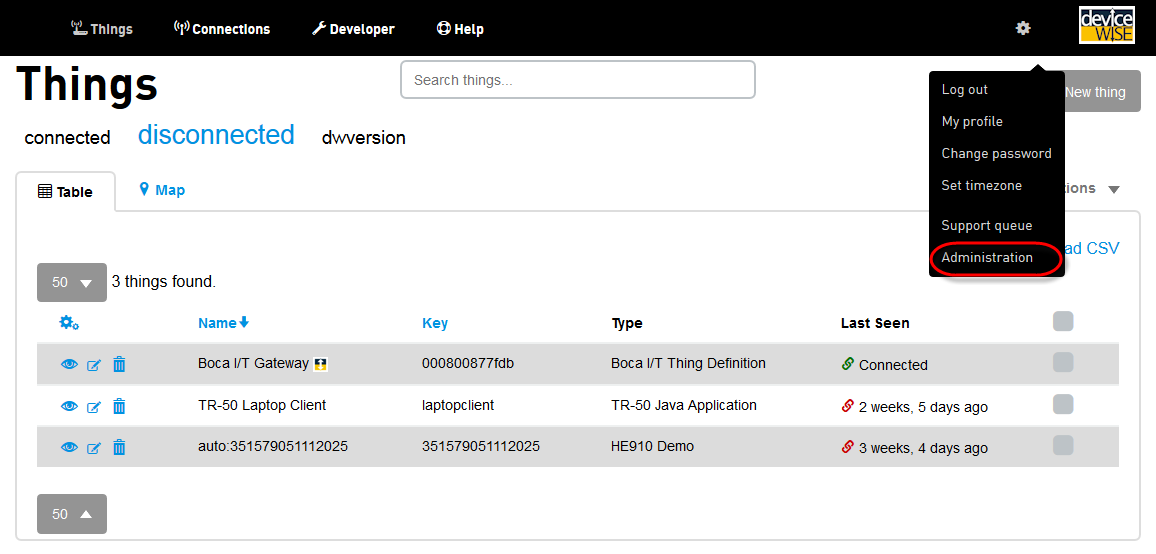
Task: Open the top 50 page-size dropdown
Action: pyautogui.click(x=72, y=282)
